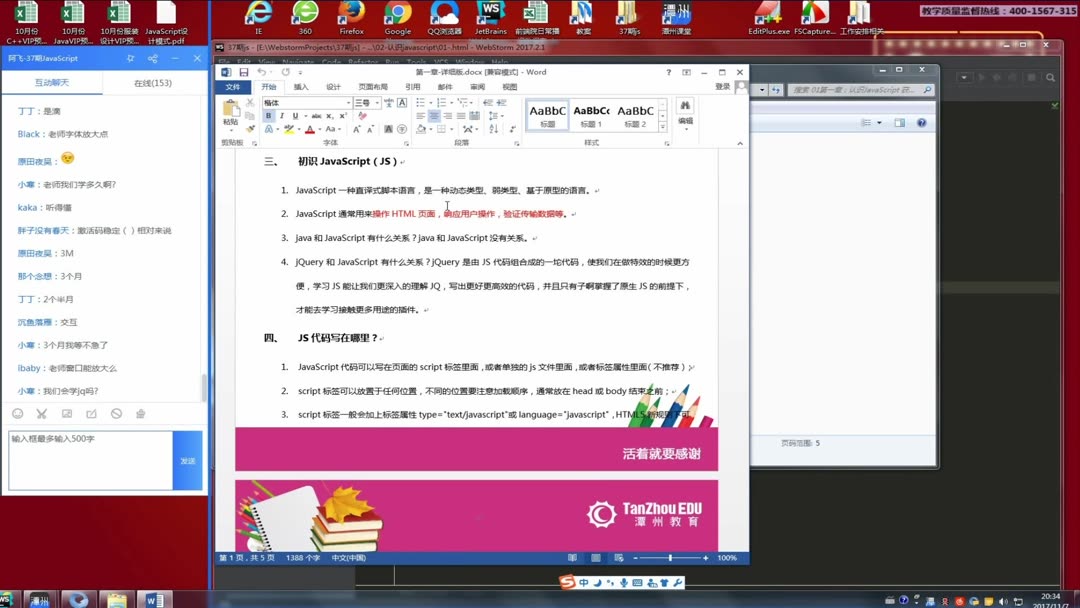1080x608 pixels.
Task: Toggle italic formatting with the I icon
Action: coord(282,115)
